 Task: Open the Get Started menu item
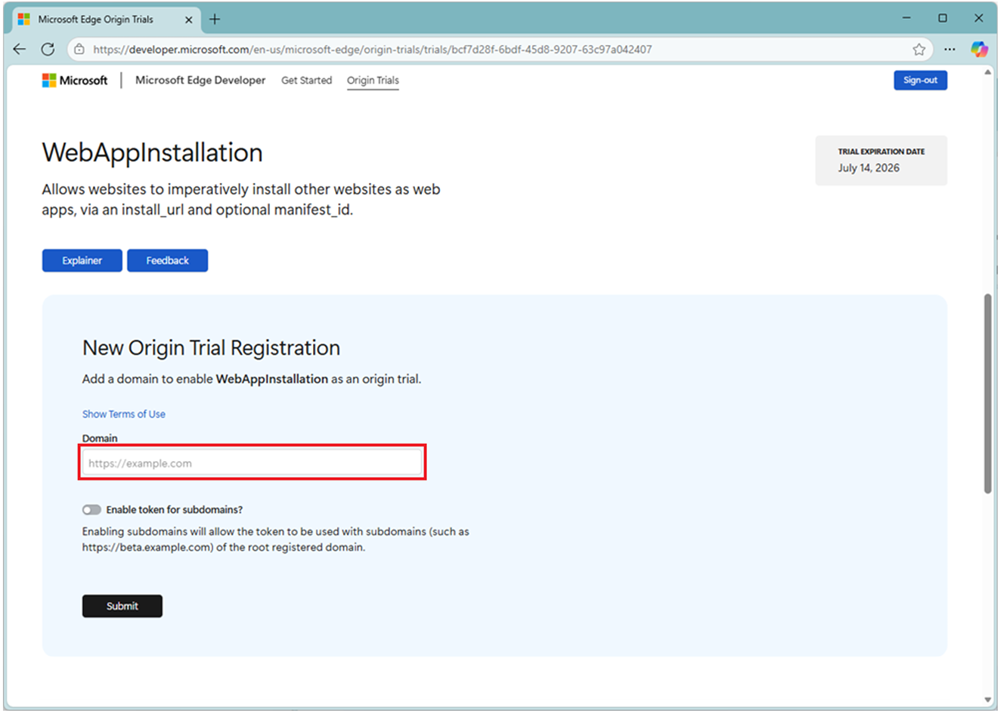click(306, 81)
